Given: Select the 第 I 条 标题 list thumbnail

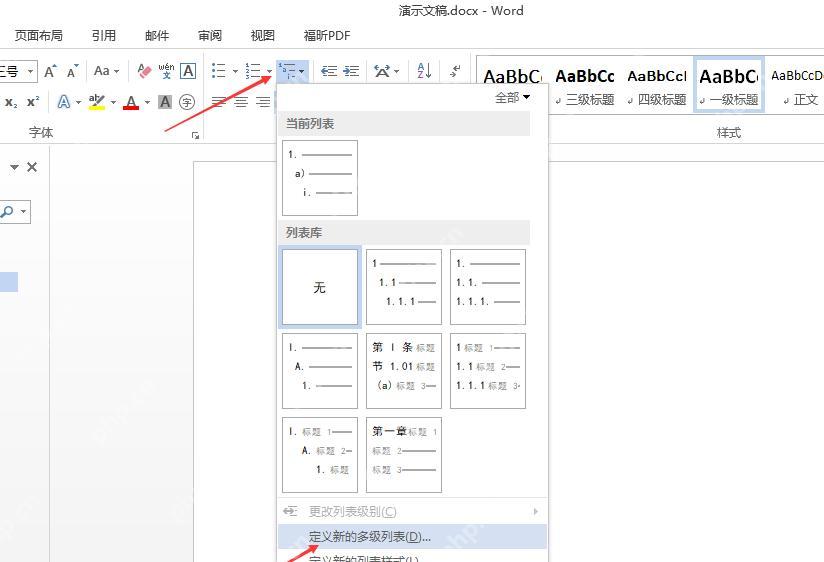Looking at the screenshot, I should 404,371.
